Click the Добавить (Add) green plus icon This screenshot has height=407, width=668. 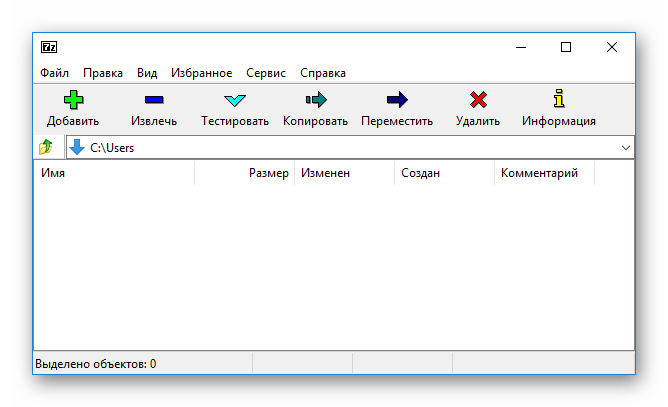(x=73, y=100)
